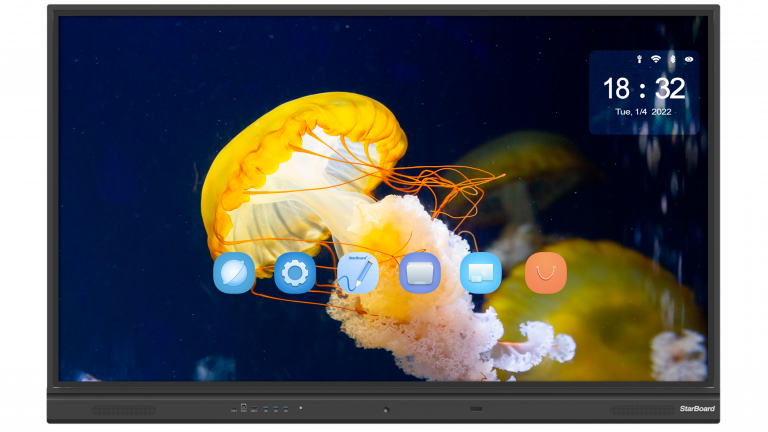
Task: Click the Wi-Fi status icon
Action: tap(655, 60)
